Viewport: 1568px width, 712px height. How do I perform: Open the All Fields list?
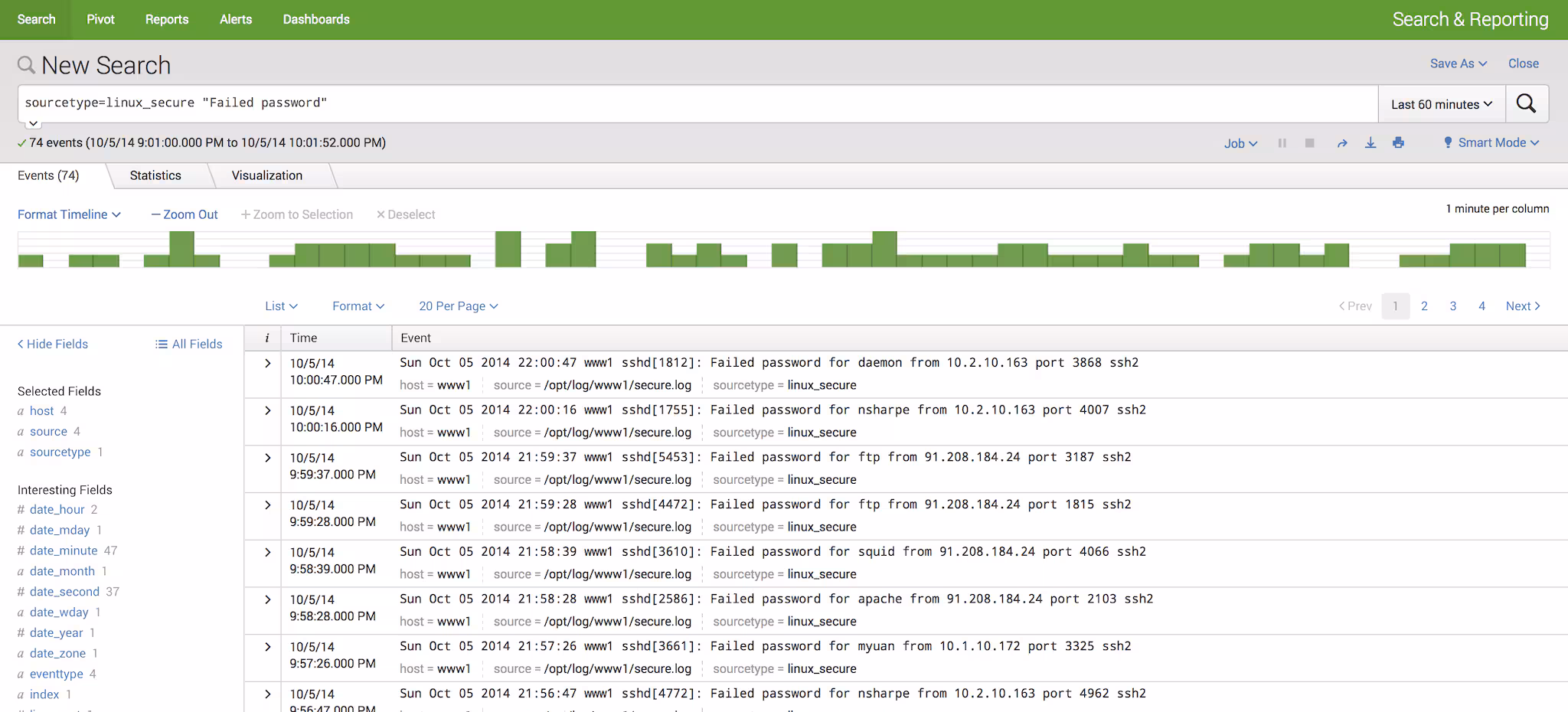tap(188, 345)
